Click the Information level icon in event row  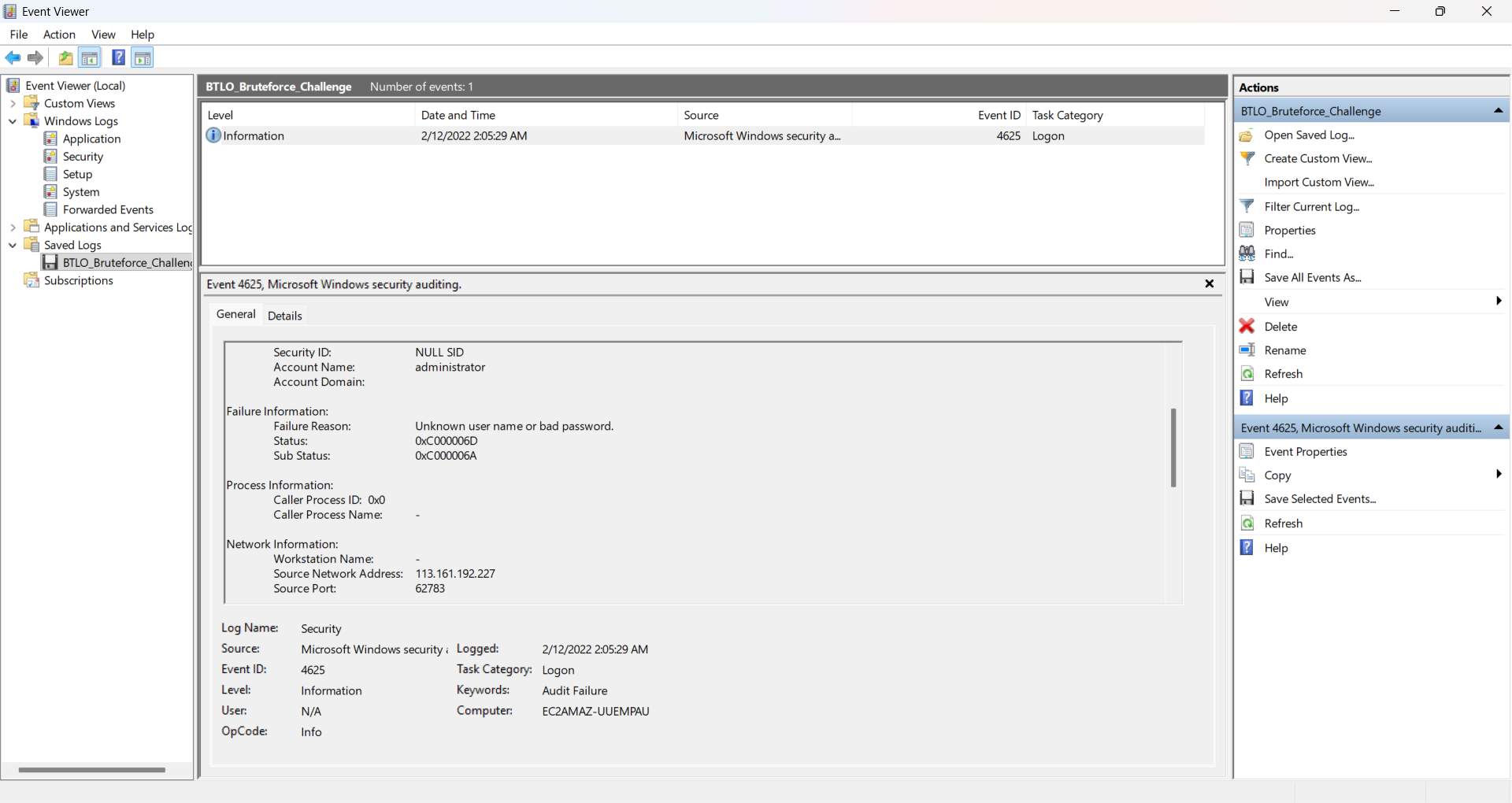(213, 135)
